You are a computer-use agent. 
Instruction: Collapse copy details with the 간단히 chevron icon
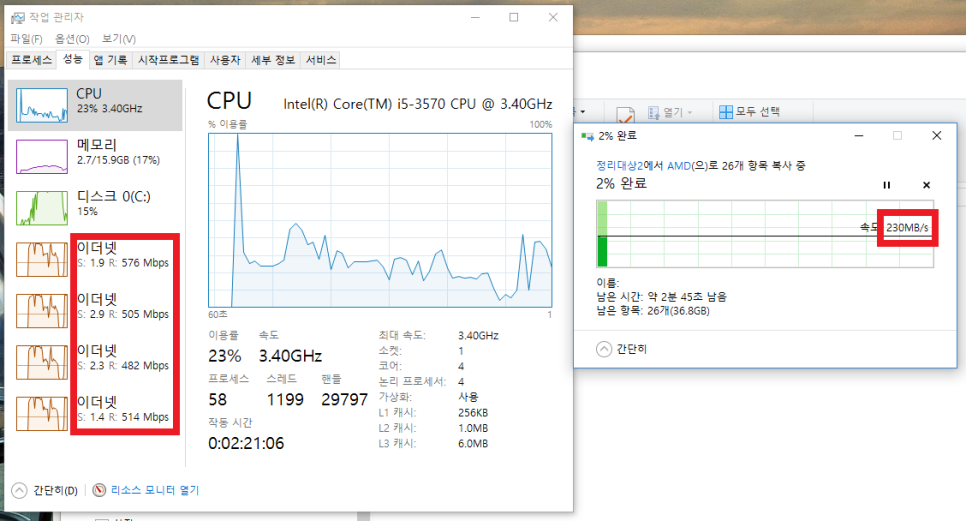(x=604, y=349)
